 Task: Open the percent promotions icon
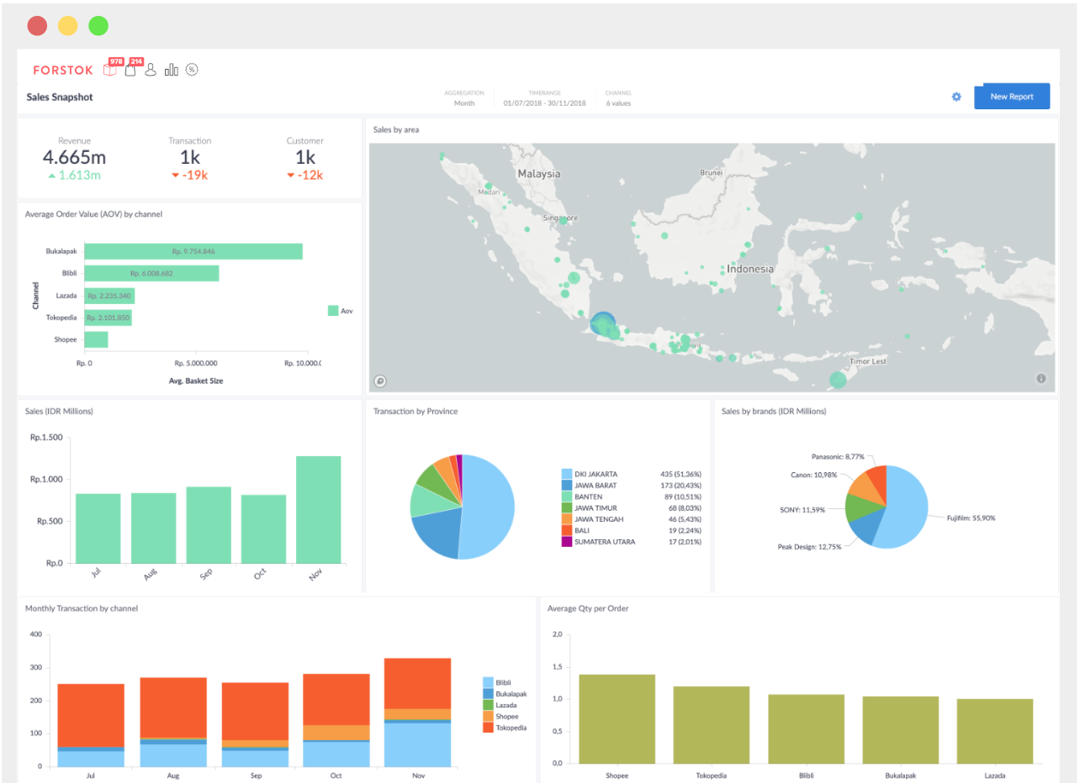[x=192, y=70]
